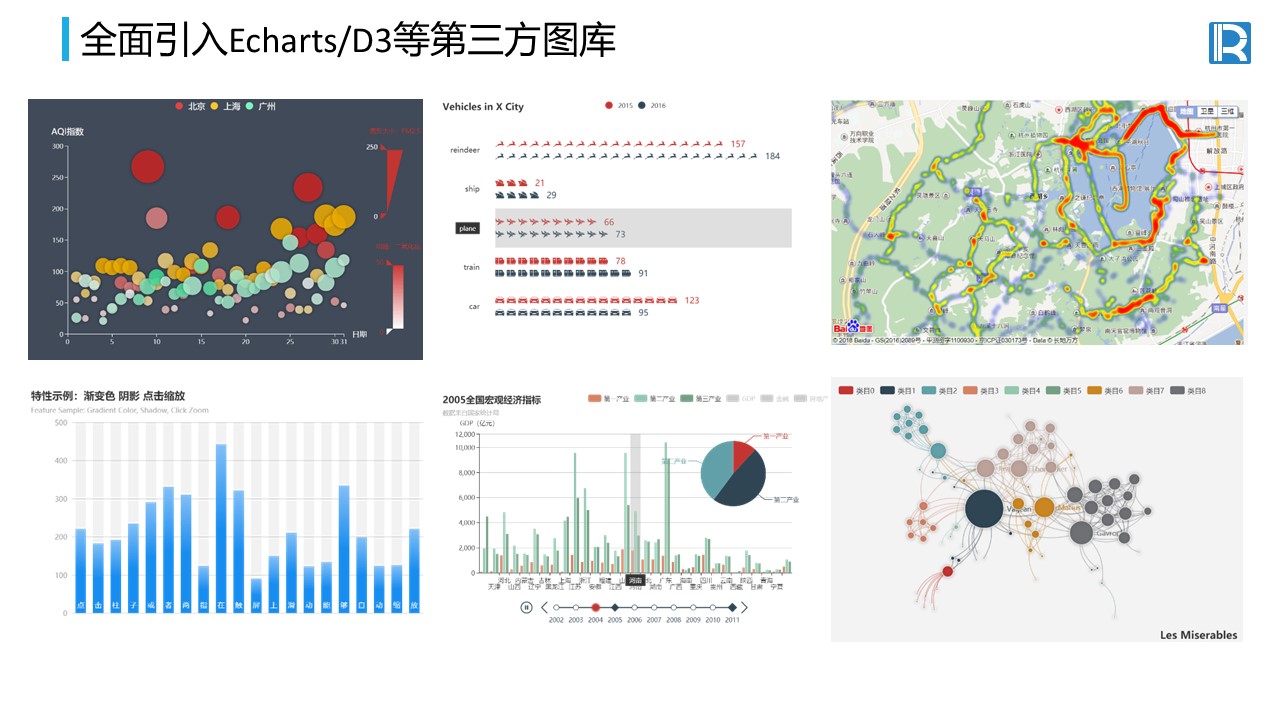Image resolution: width=1280 pixels, height=720 pixels.
Task: Jump to the 2011 diamond timeline marker
Action: pos(732,608)
